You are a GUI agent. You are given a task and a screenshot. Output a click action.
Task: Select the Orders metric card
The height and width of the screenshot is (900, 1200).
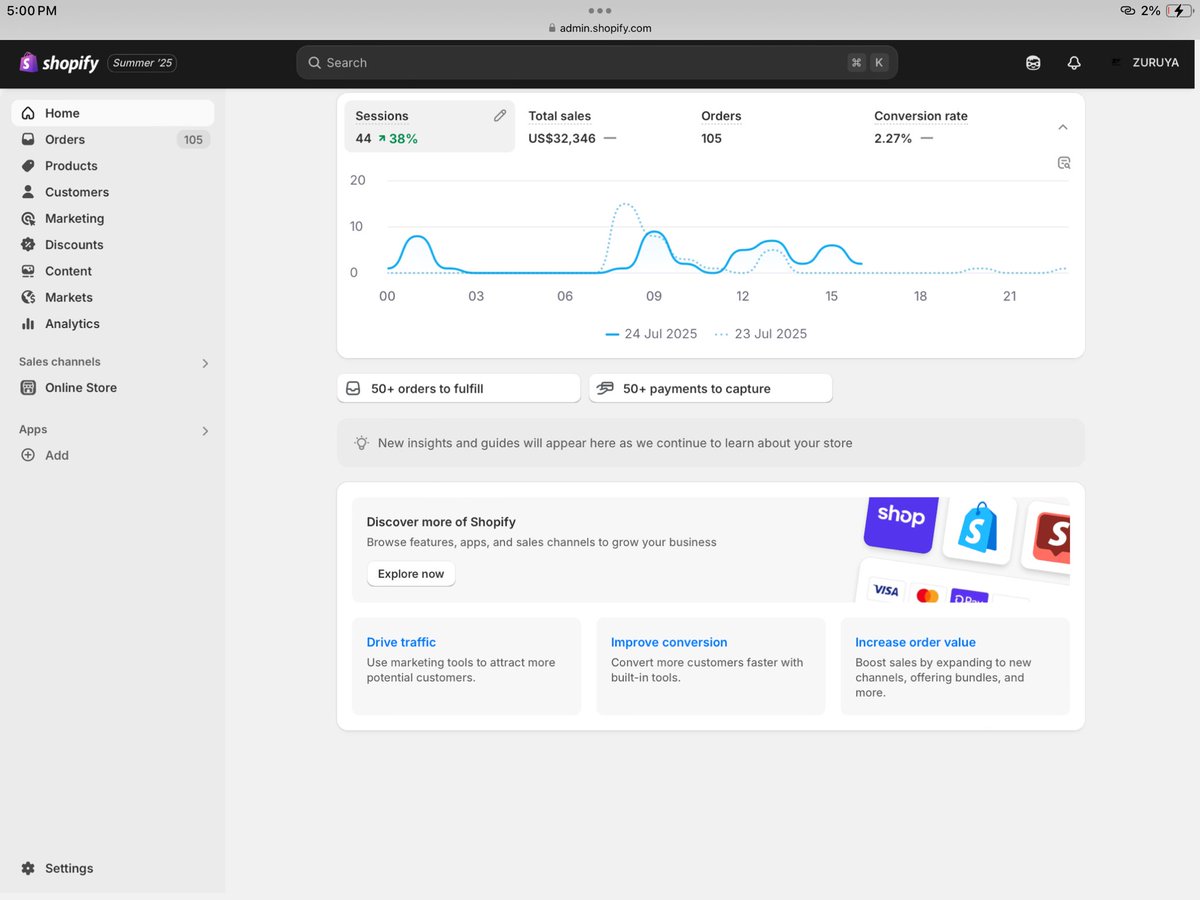click(776, 126)
